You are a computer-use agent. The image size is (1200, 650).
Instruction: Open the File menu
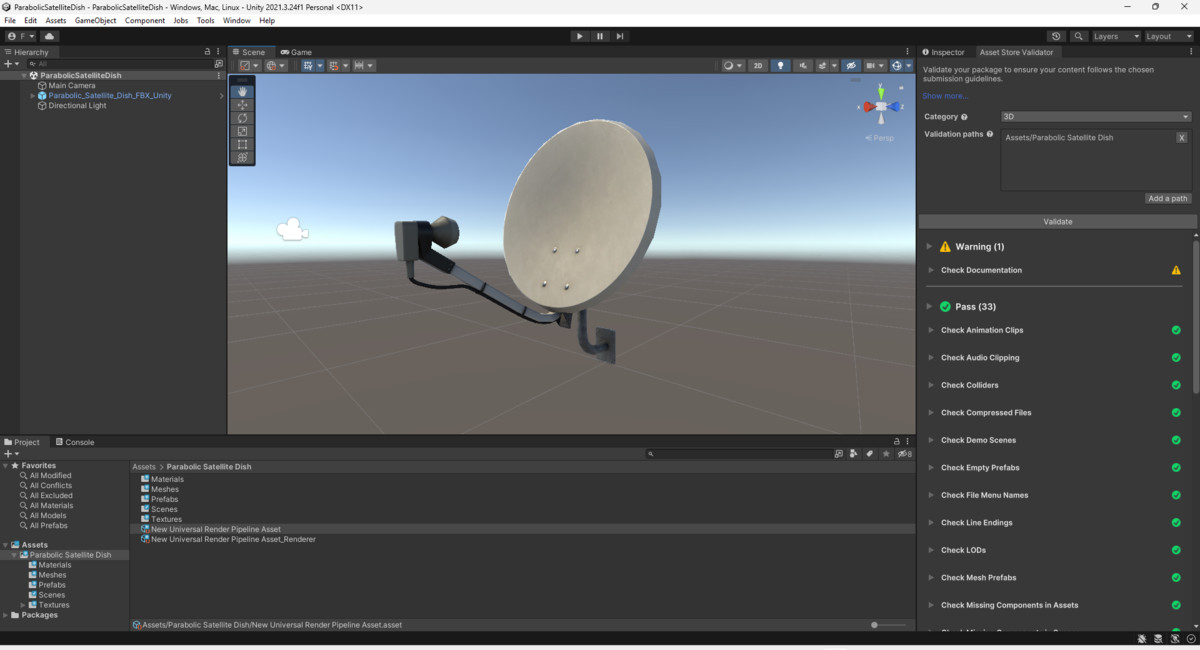tap(10, 20)
